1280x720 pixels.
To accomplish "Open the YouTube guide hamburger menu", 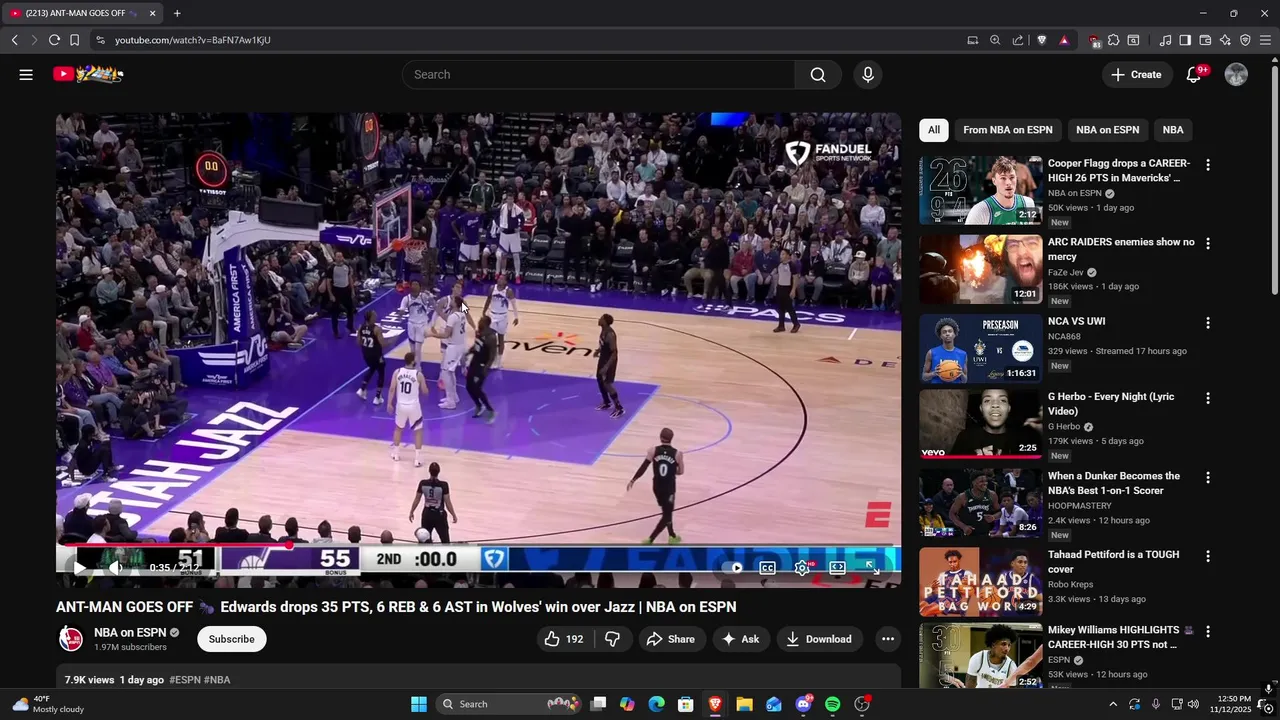I will pyautogui.click(x=26, y=74).
